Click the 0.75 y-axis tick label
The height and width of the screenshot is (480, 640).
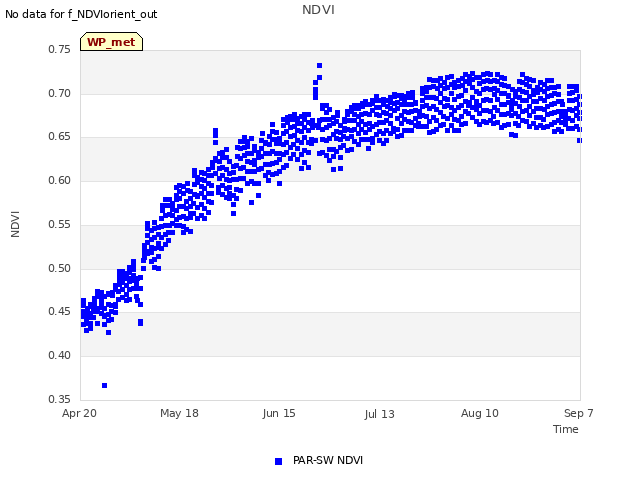(x=60, y=49)
